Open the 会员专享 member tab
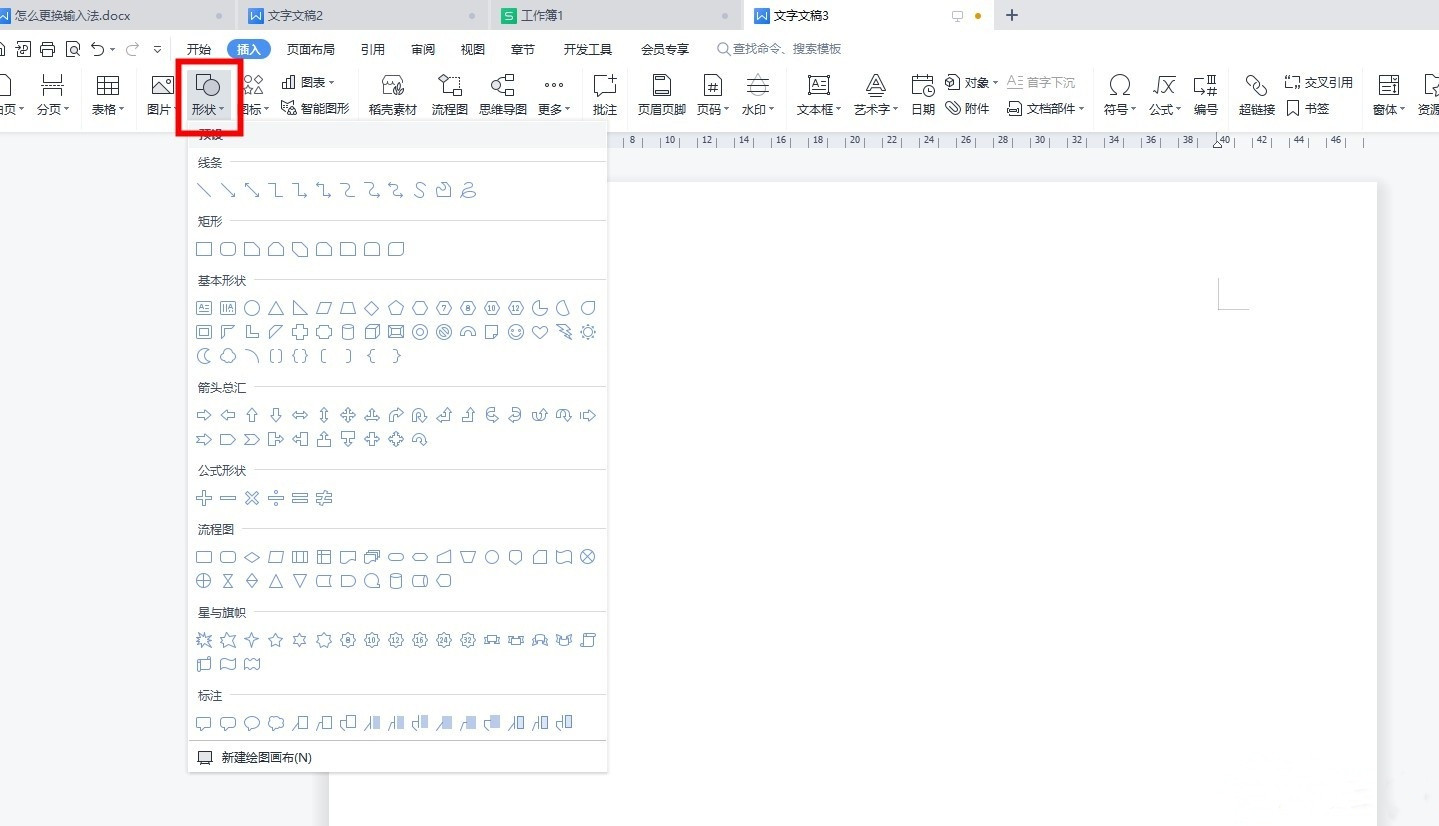Viewport: 1439px width, 826px height. pyautogui.click(x=665, y=49)
